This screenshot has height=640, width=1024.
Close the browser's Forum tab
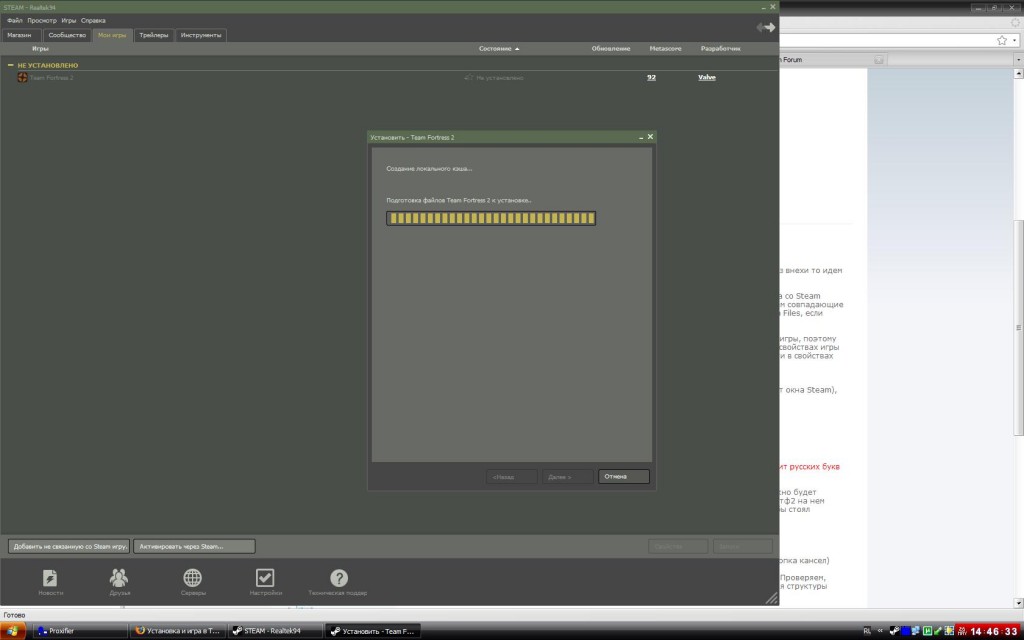(878, 59)
